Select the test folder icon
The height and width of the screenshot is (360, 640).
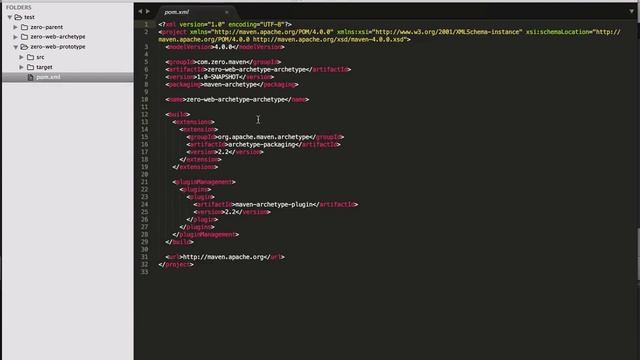pyautogui.click(x=18, y=17)
